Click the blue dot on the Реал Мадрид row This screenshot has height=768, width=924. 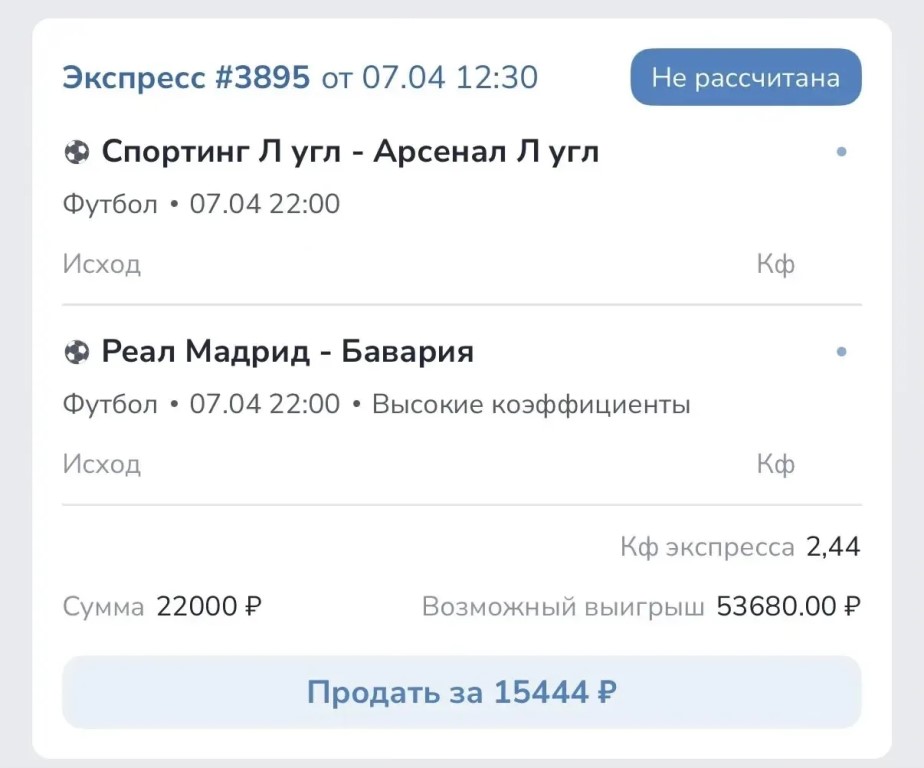point(841,352)
